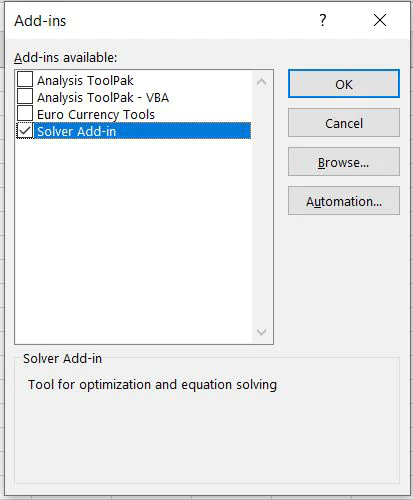Select the Euro Currency Tools entry
Viewport: 413px width, 500px height.
pyautogui.click(x=96, y=114)
